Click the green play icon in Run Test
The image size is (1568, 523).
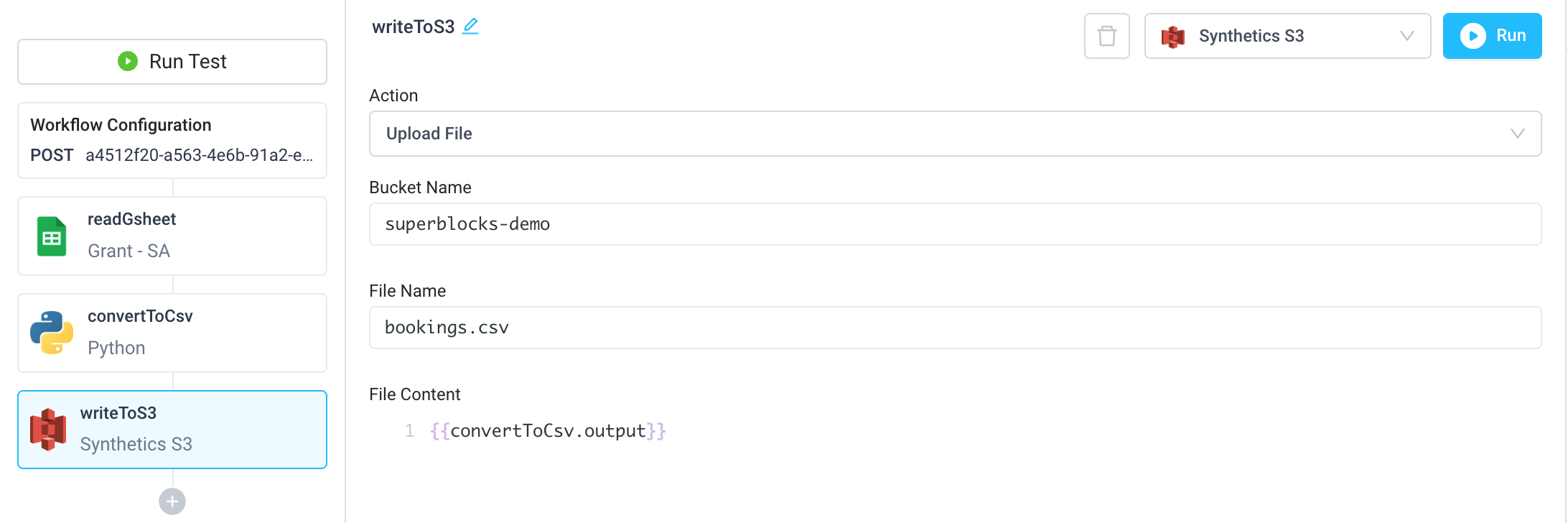128,61
